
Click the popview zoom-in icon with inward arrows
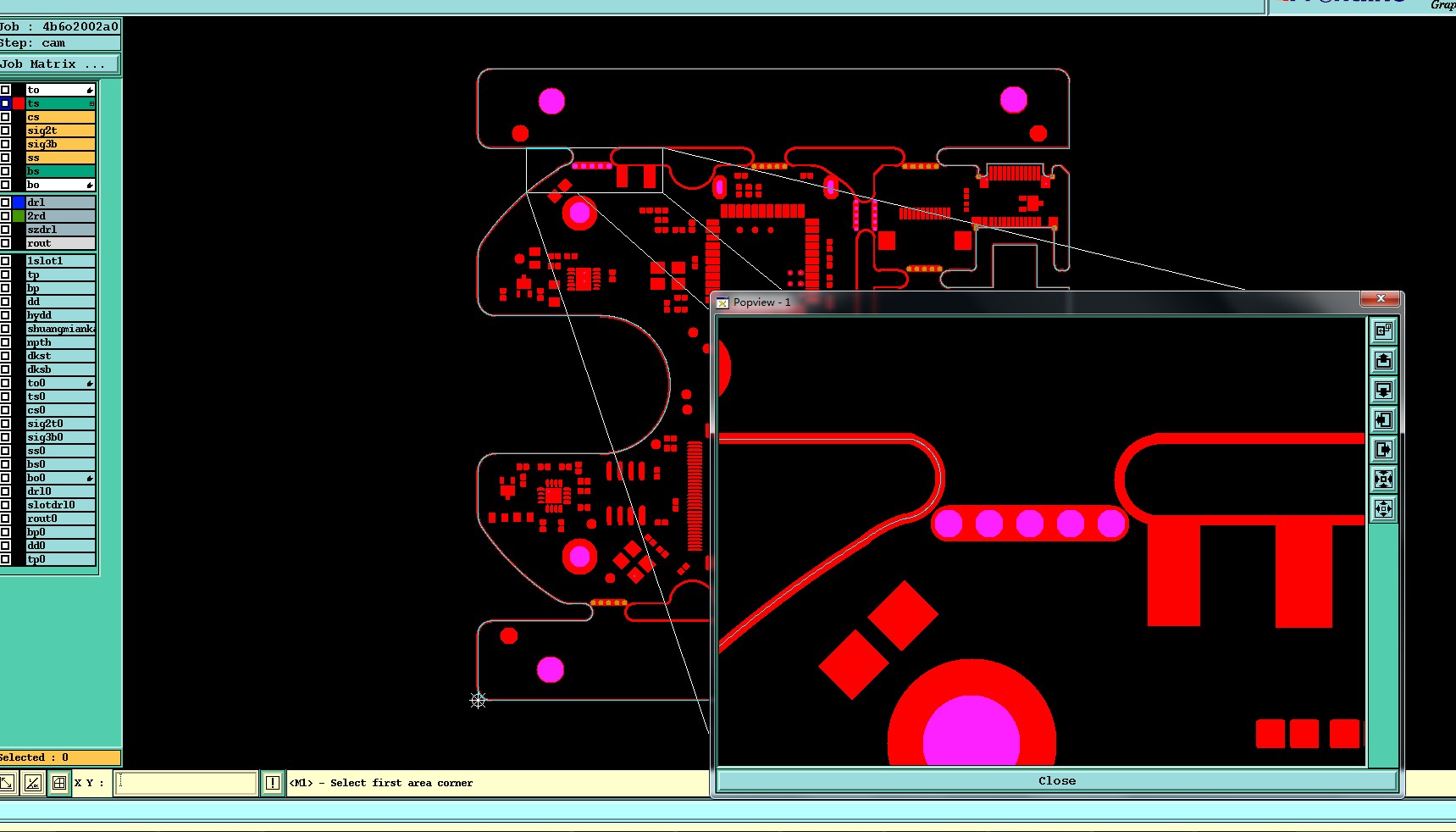tap(1383, 479)
